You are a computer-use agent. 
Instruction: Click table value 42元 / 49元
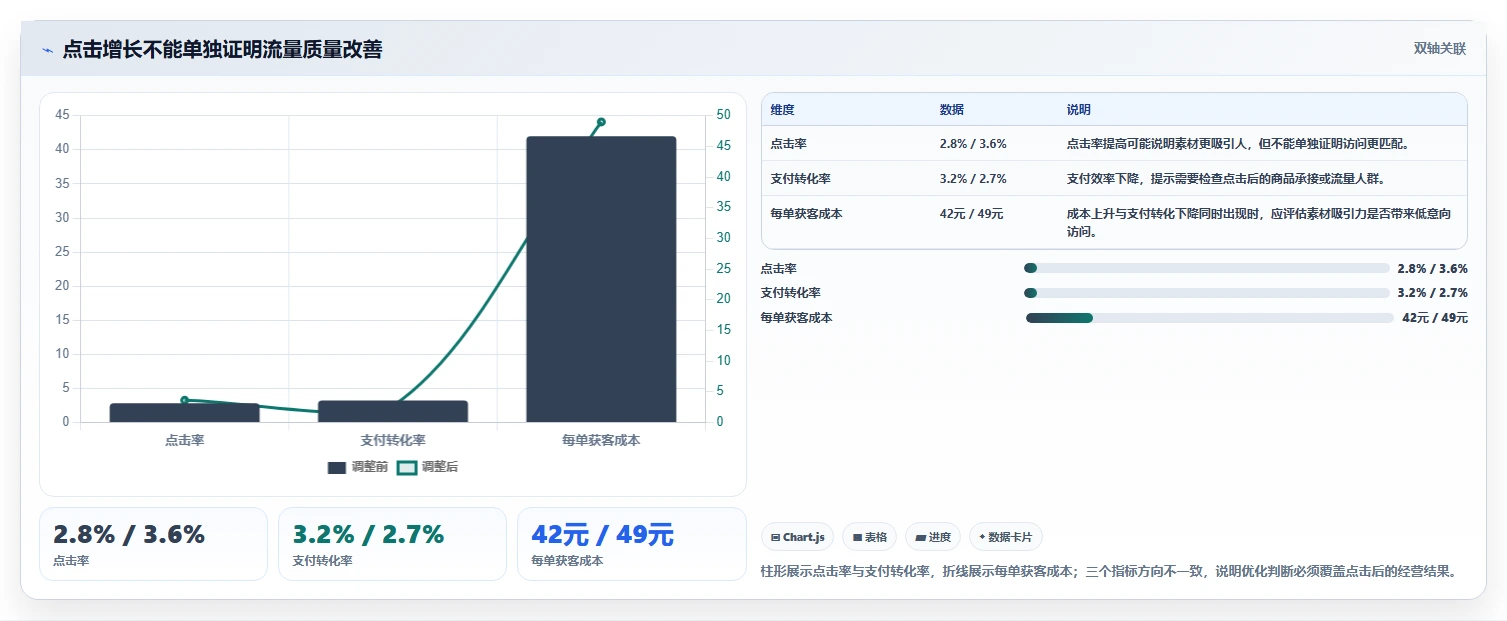tap(971, 213)
